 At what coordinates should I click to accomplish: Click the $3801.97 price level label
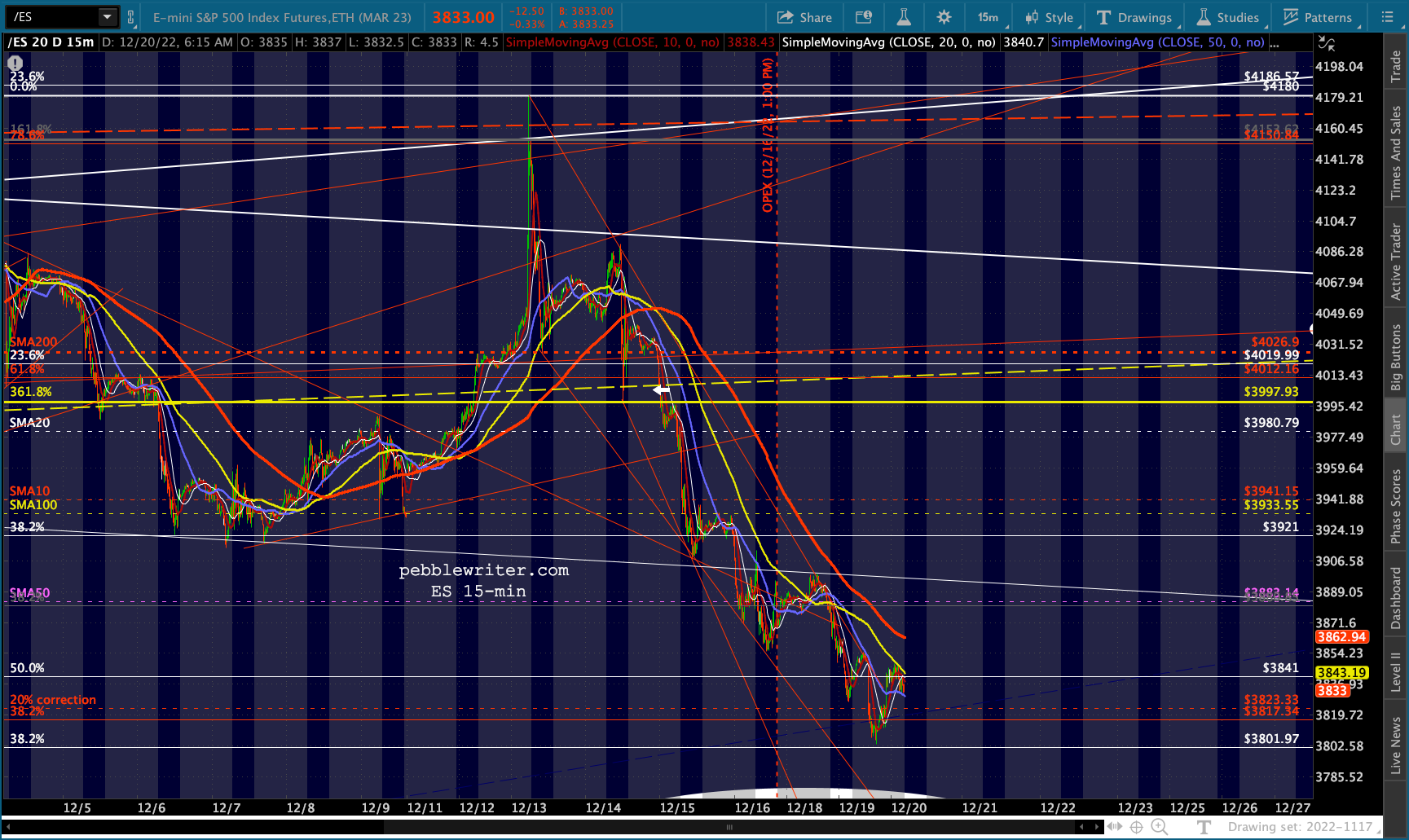pyautogui.click(x=1271, y=739)
